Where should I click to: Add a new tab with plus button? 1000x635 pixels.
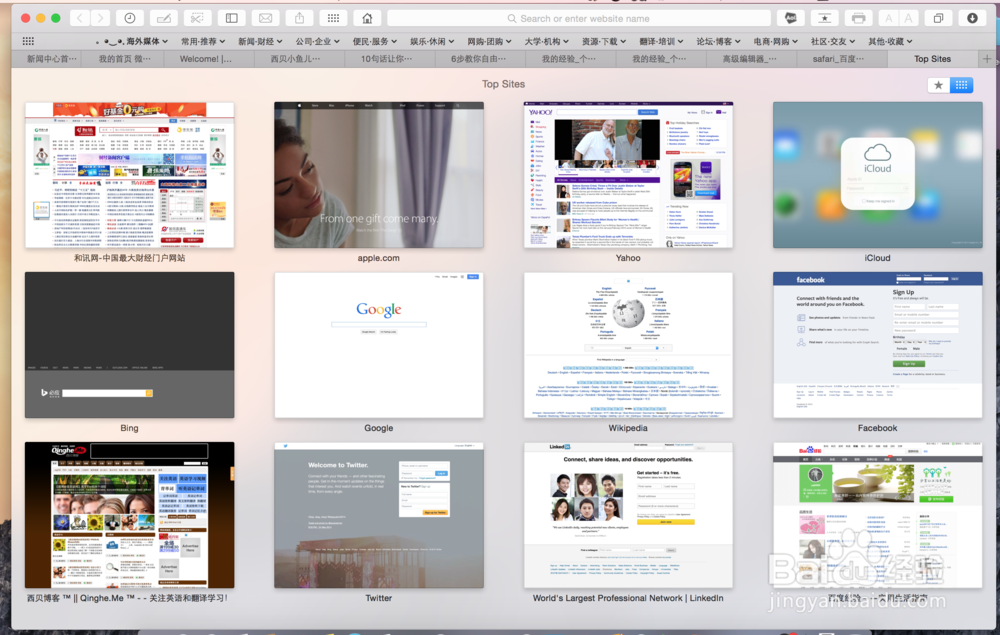(987, 59)
